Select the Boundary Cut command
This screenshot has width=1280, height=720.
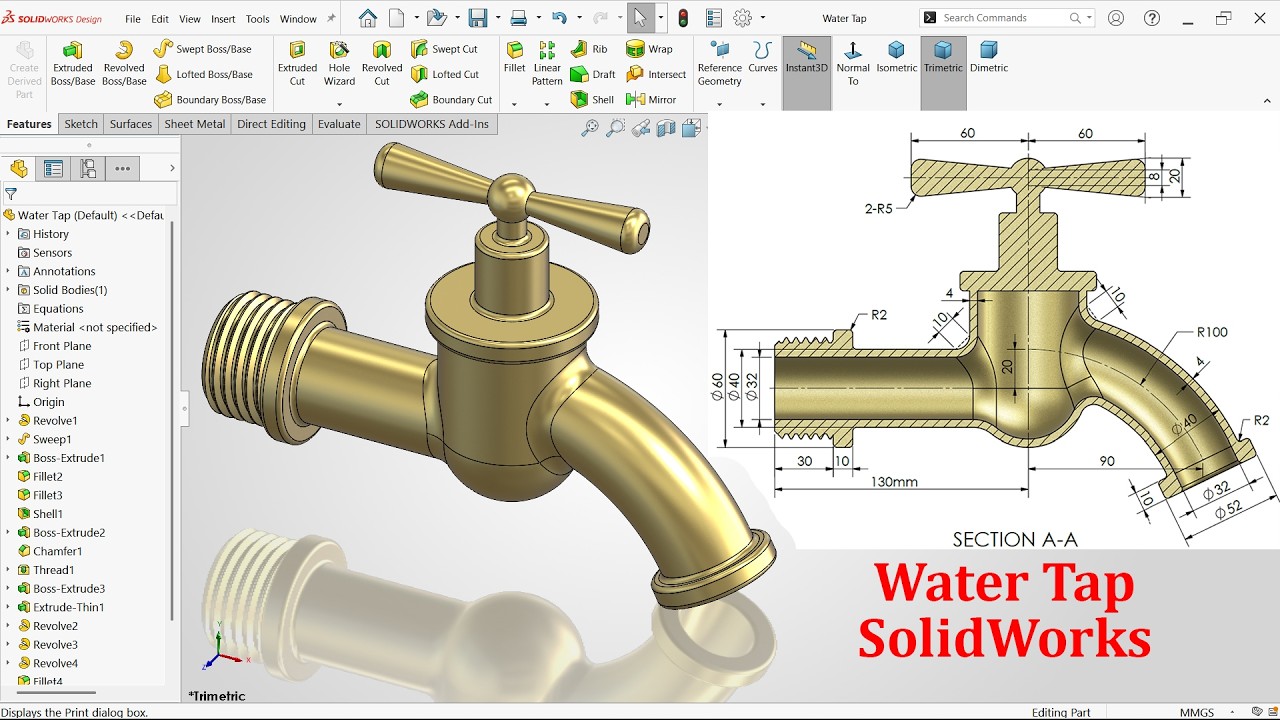451,100
